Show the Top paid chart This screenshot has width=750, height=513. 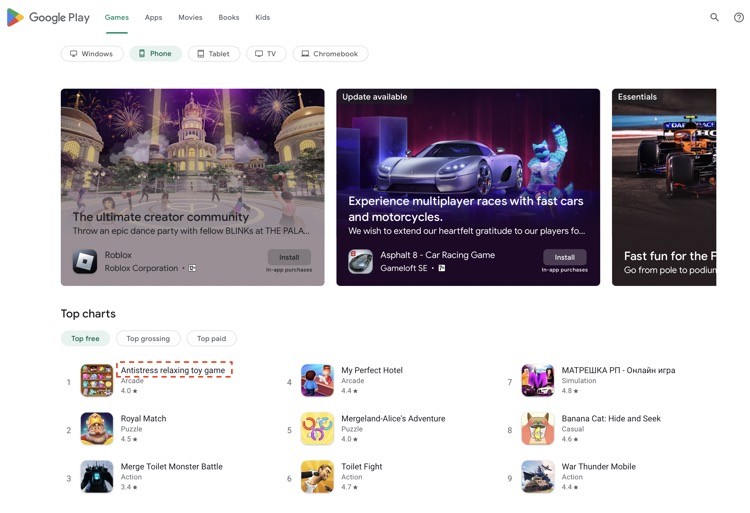click(211, 338)
